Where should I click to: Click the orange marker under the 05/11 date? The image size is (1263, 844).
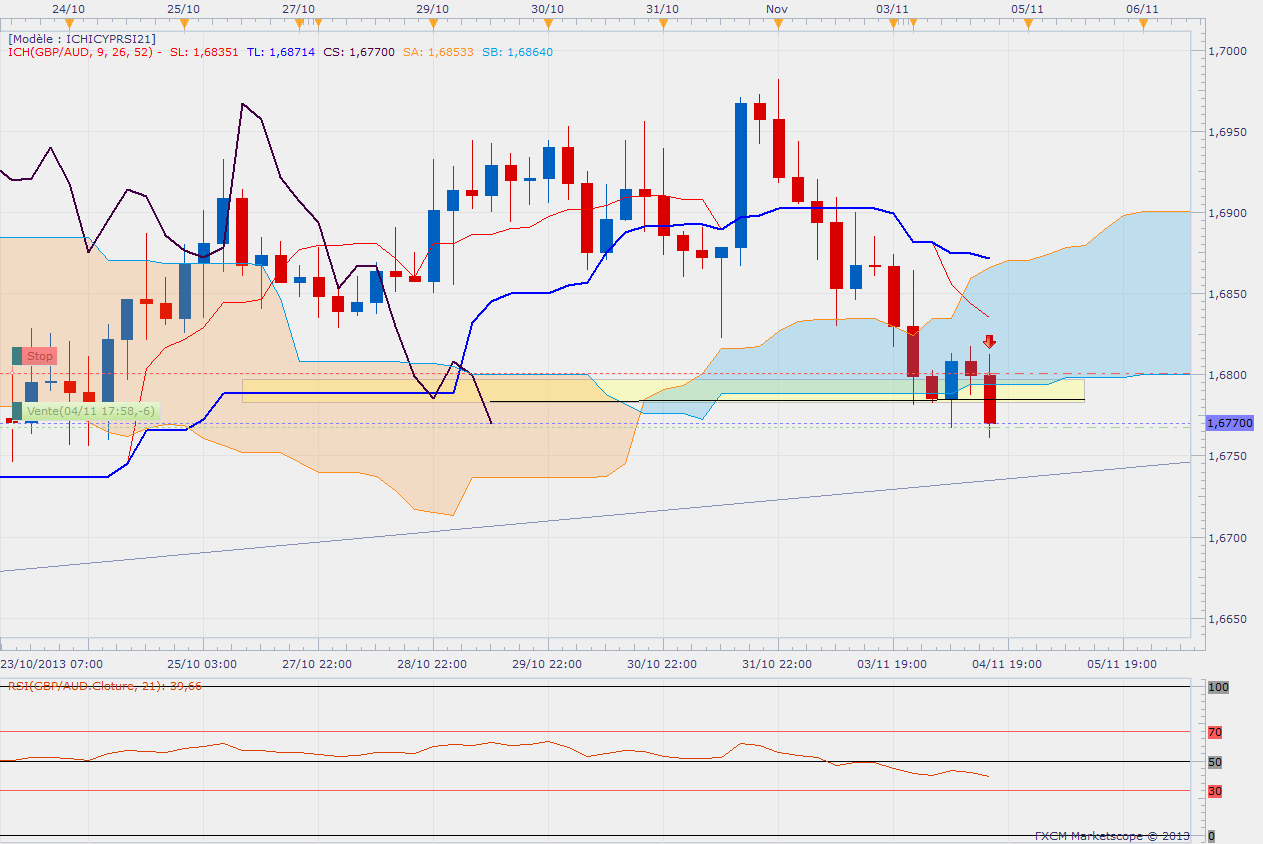1027,22
